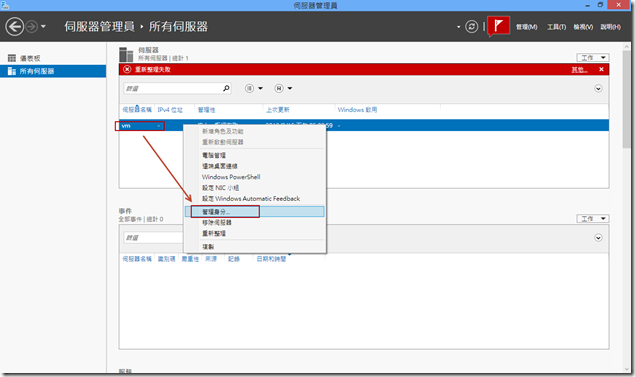Open the 工具(T) Tools menu

click(x=556, y=27)
